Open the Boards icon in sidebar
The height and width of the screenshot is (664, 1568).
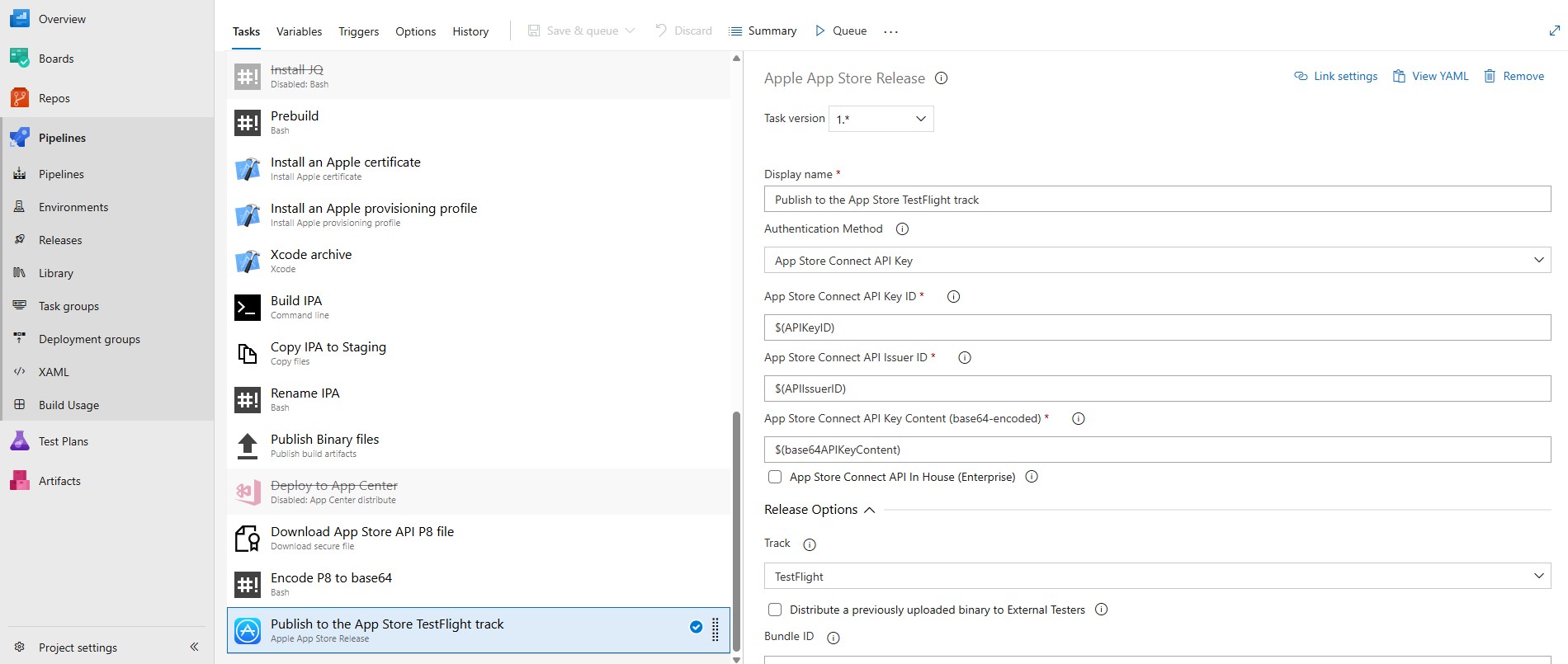click(x=20, y=58)
